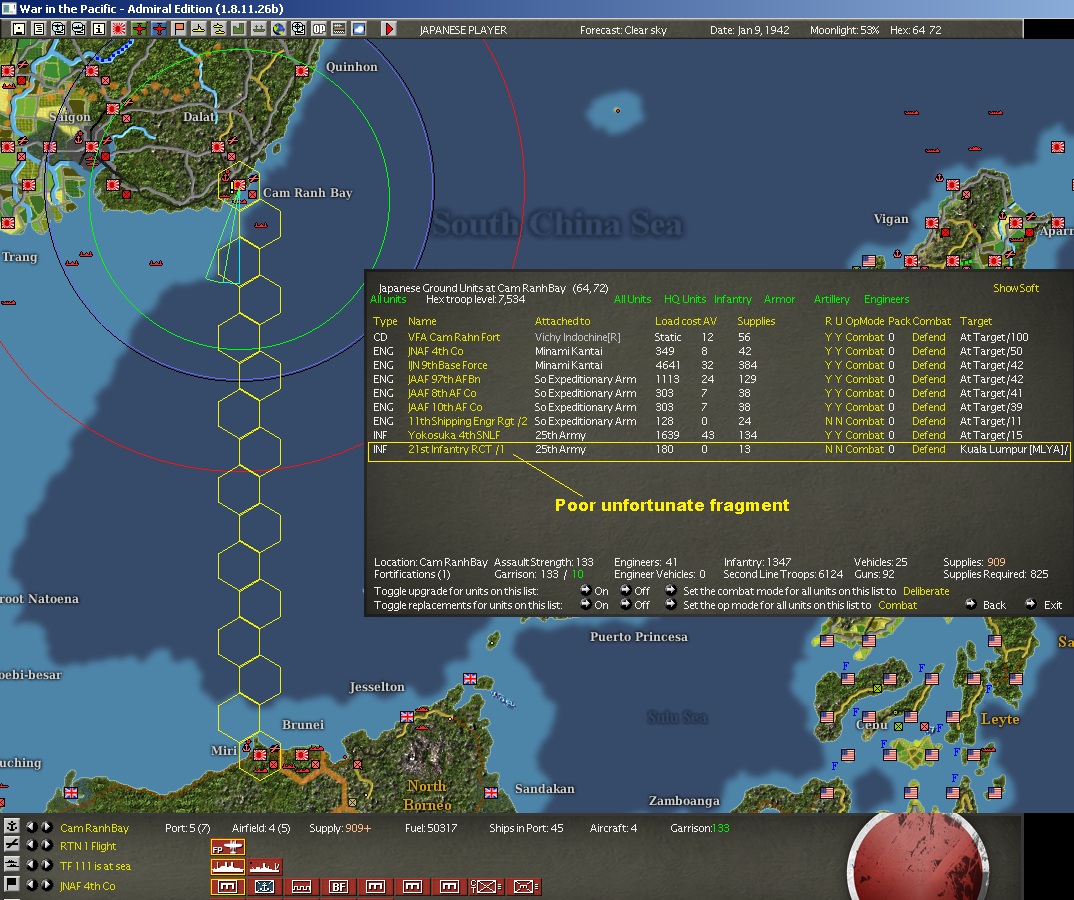Screen dimensions: 1074x900
Task: Open IJN 9th Base Force unit
Action: 447,365
